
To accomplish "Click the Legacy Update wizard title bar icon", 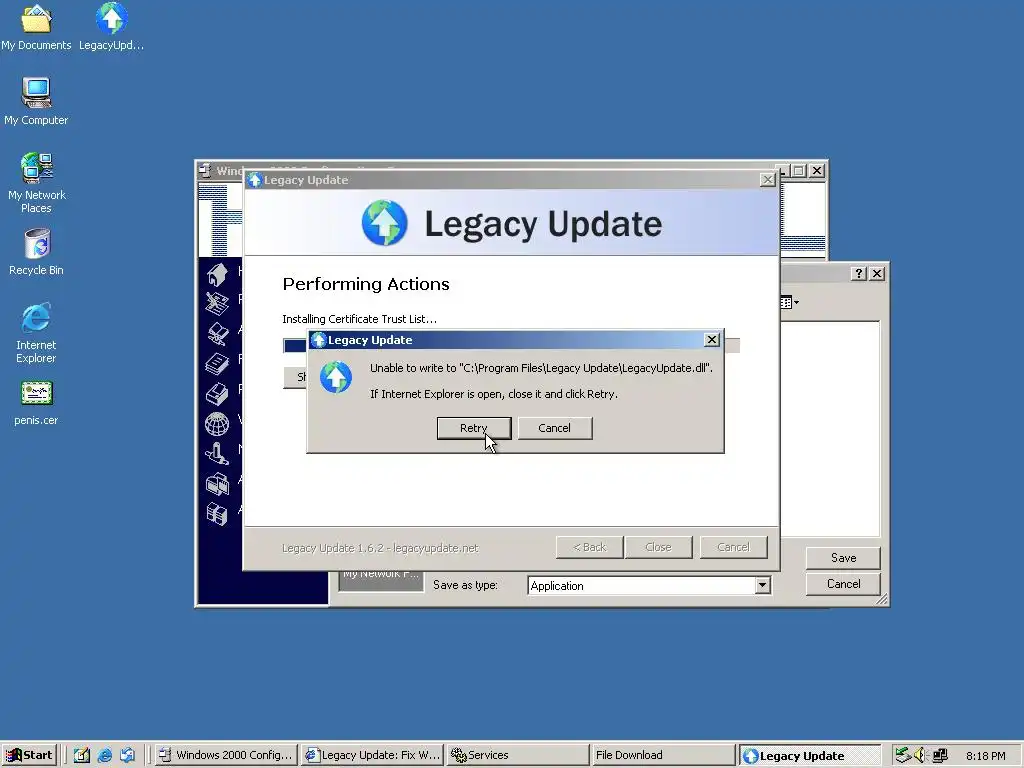I will pyautogui.click(x=255, y=180).
